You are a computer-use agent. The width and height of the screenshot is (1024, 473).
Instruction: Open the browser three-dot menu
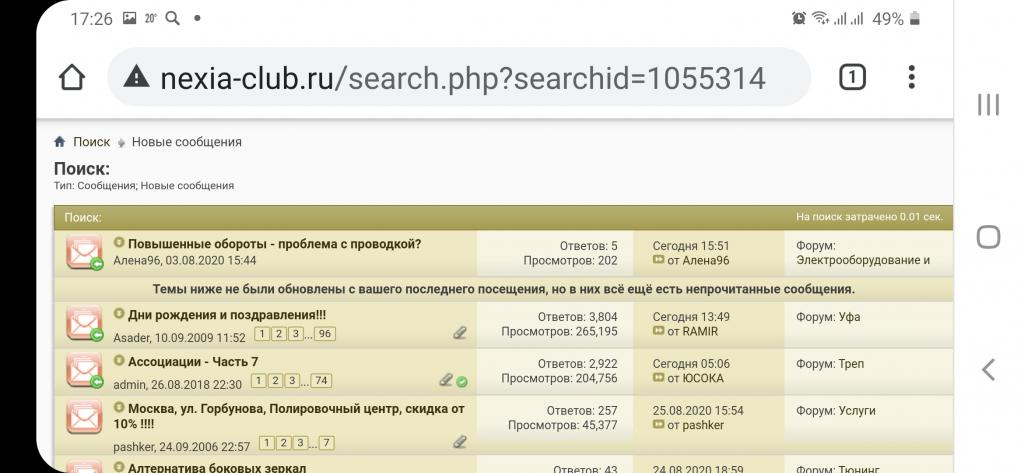click(x=911, y=77)
